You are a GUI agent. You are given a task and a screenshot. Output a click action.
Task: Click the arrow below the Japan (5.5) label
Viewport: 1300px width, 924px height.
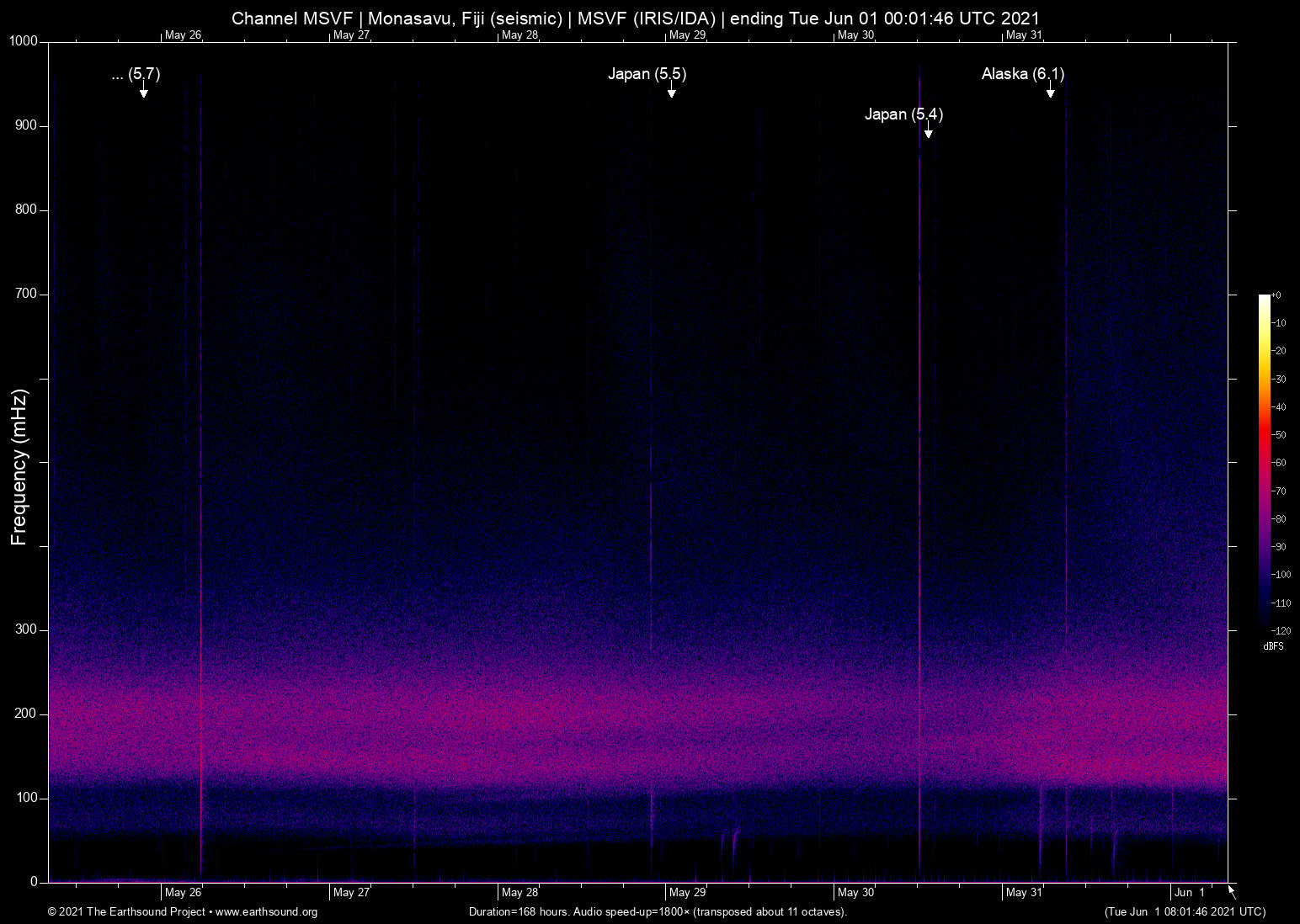pos(671,90)
